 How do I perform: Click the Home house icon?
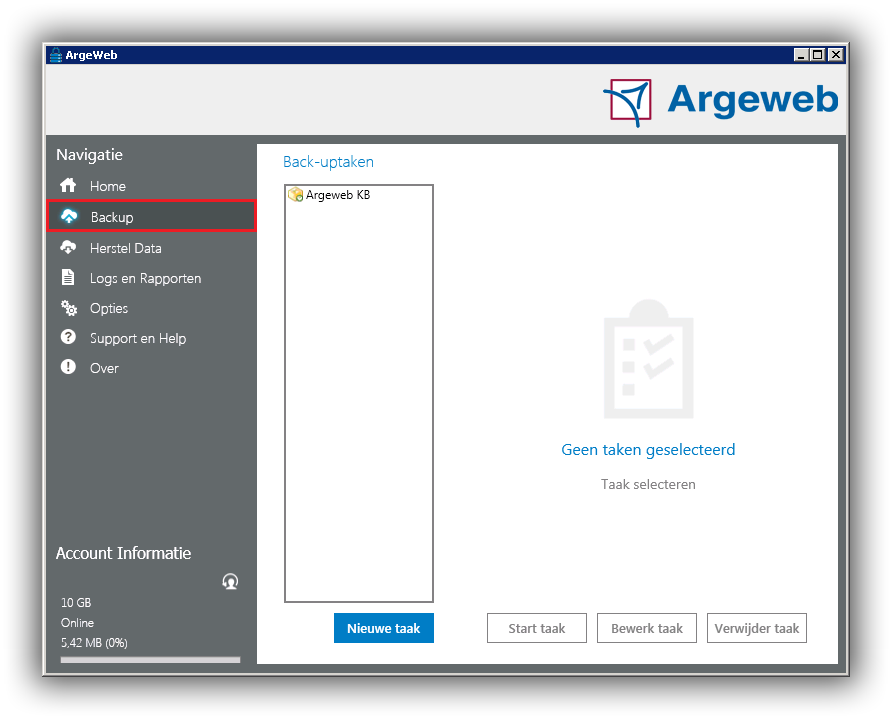pyautogui.click(x=68, y=185)
